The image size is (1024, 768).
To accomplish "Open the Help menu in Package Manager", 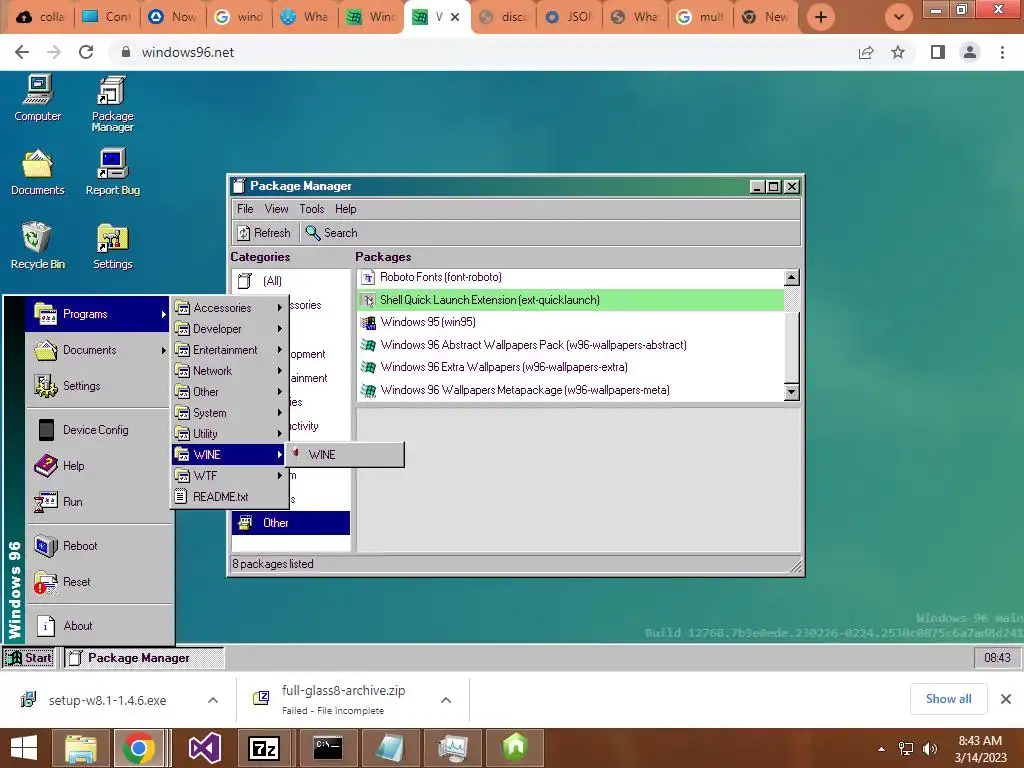I will coord(345,209).
